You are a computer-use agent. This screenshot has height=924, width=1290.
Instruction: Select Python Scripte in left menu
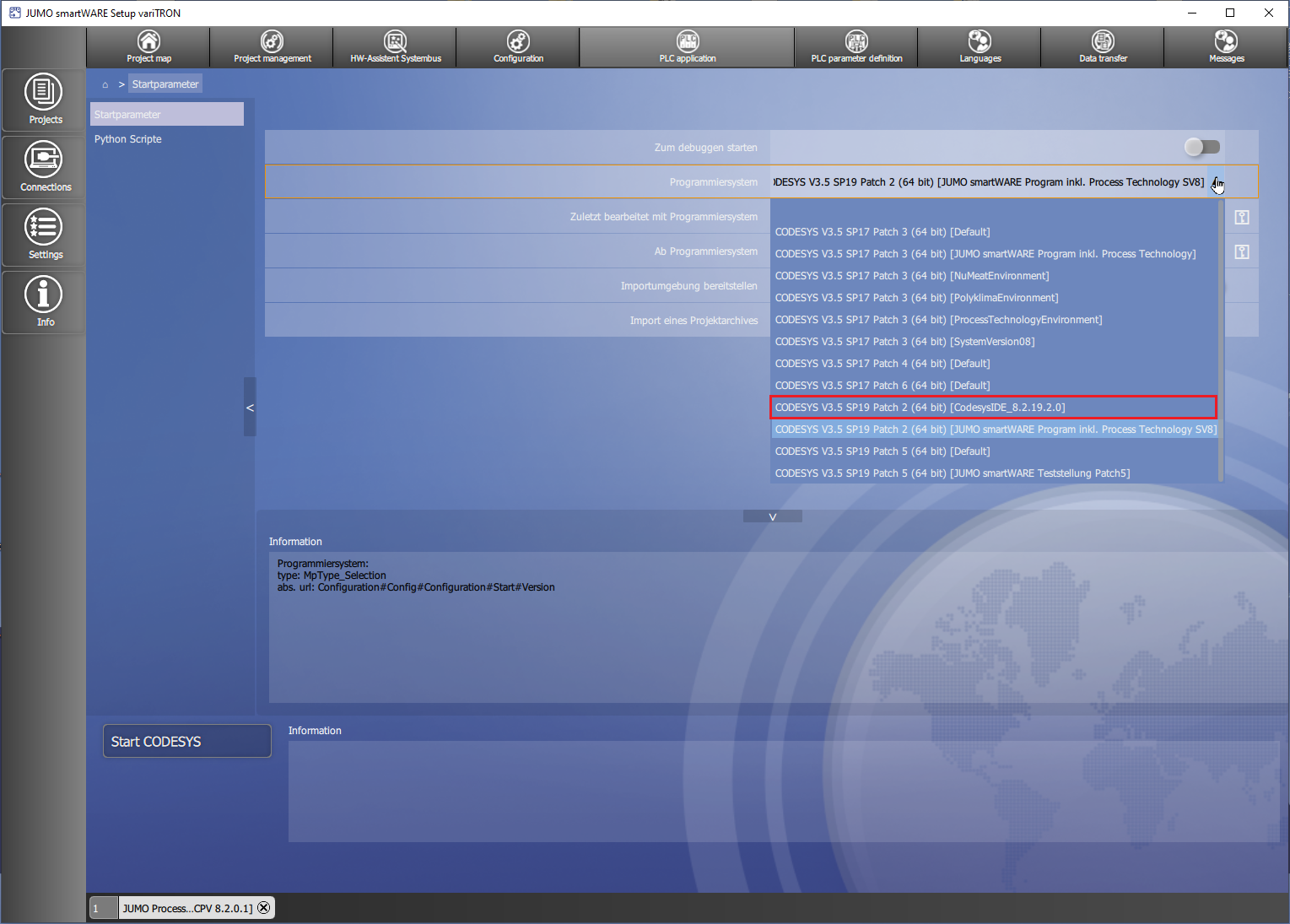click(128, 139)
